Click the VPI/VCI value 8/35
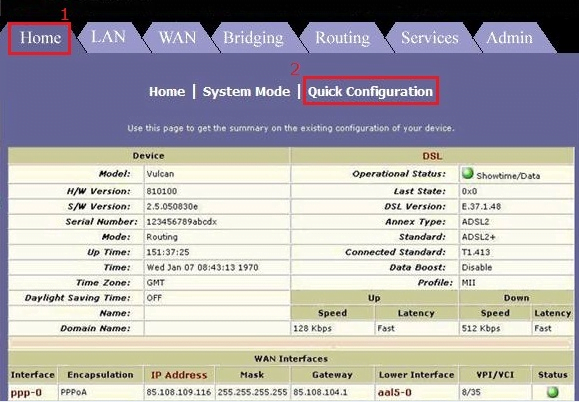579x402 pixels. pos(471,392)
